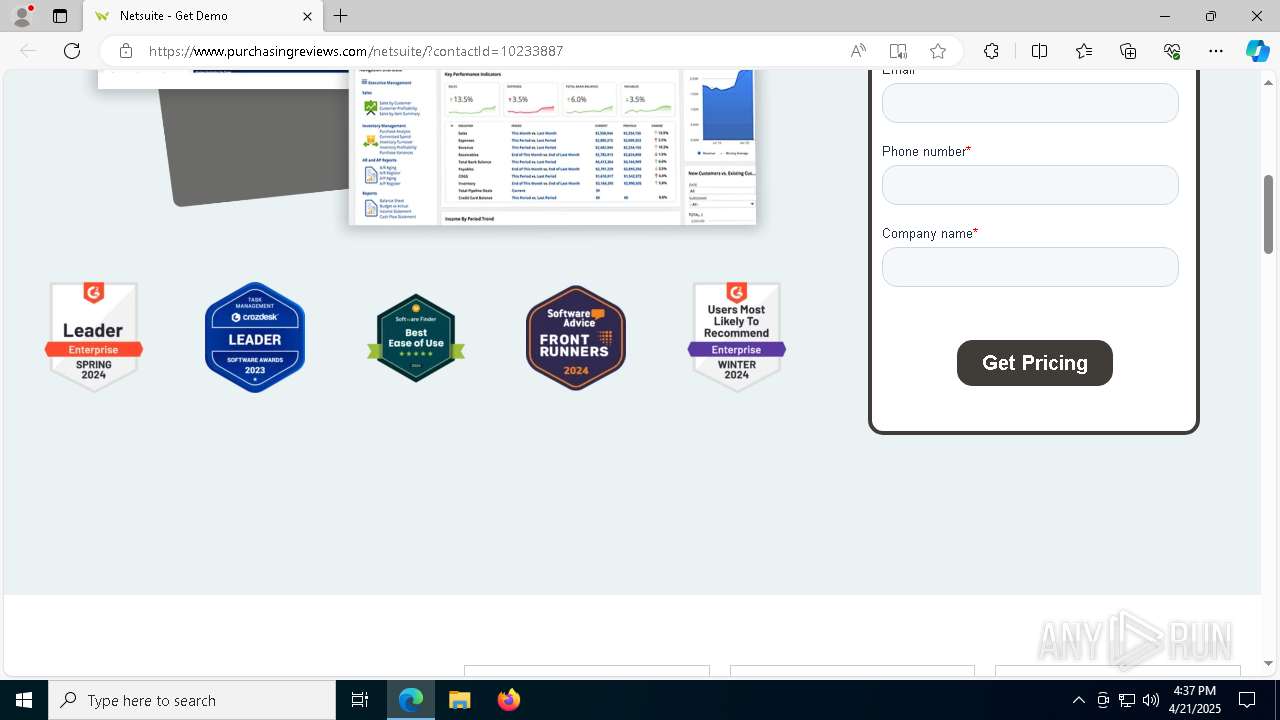Open the tab actions menu
Viewport: 1280px width, 720px height.
click(60, 16)
